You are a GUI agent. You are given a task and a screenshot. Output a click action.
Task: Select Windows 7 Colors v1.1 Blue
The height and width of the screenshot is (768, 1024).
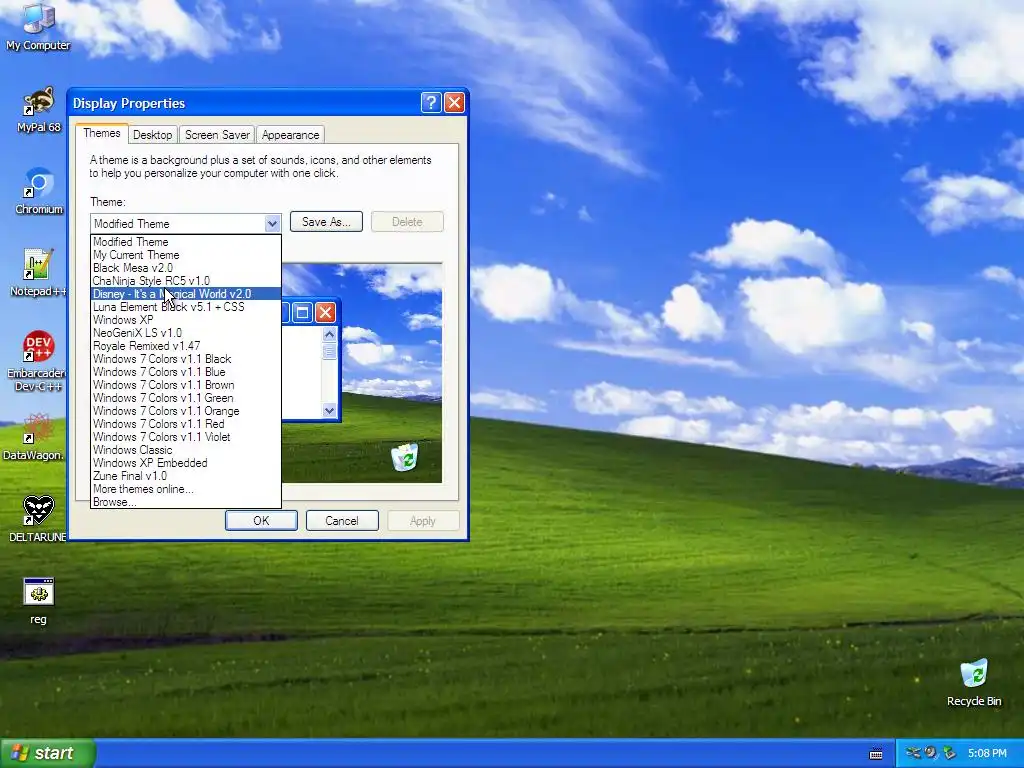click(185, 372)
